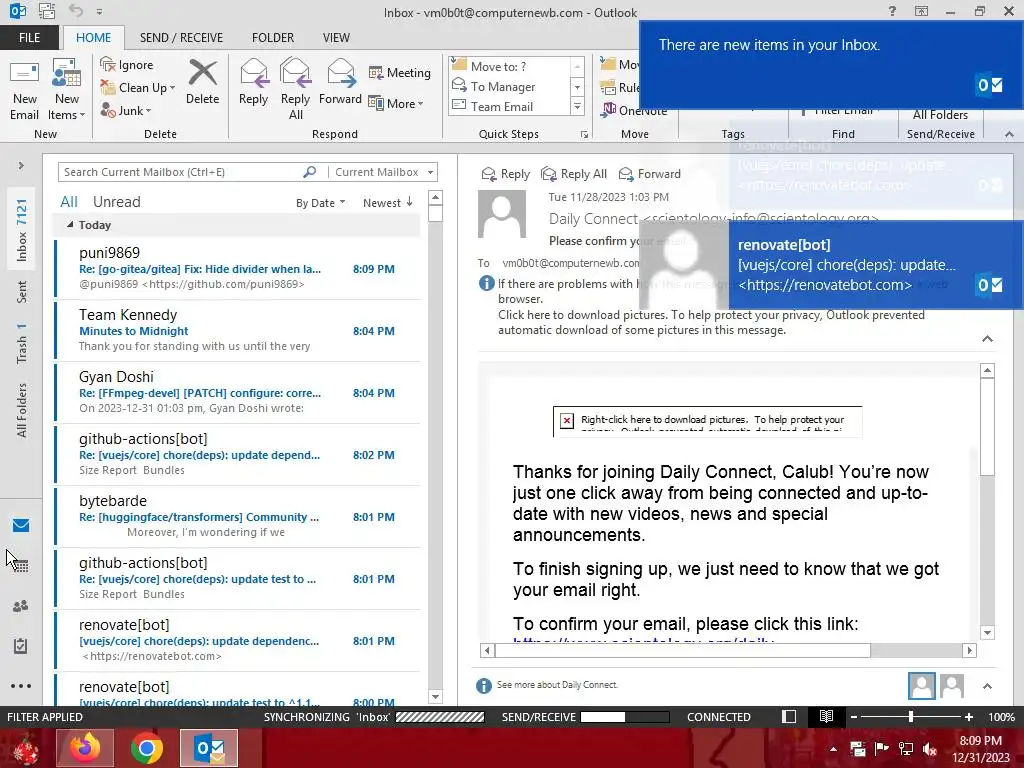The height and width of the screenshot is (768, 1024).
Task: Click the Undo button in title bar
Action: click(76, 11)
